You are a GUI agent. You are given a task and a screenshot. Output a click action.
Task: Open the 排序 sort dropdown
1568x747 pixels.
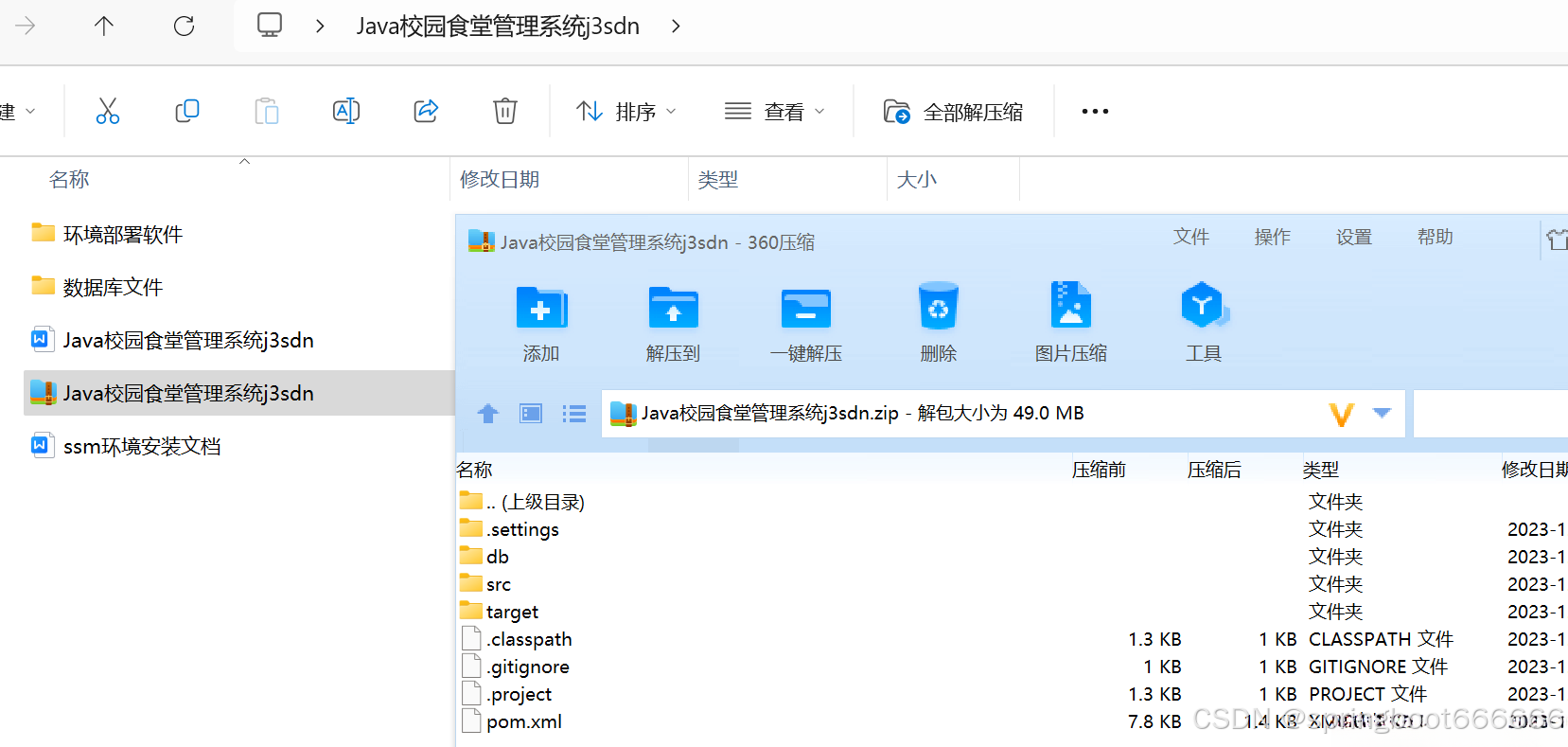click(x=626, y=112)
